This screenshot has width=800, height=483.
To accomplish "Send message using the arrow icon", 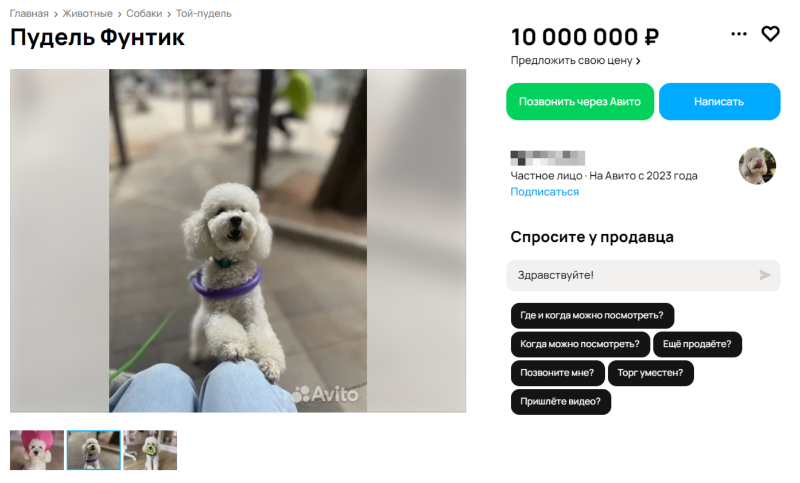I will (x=764, y=275).
